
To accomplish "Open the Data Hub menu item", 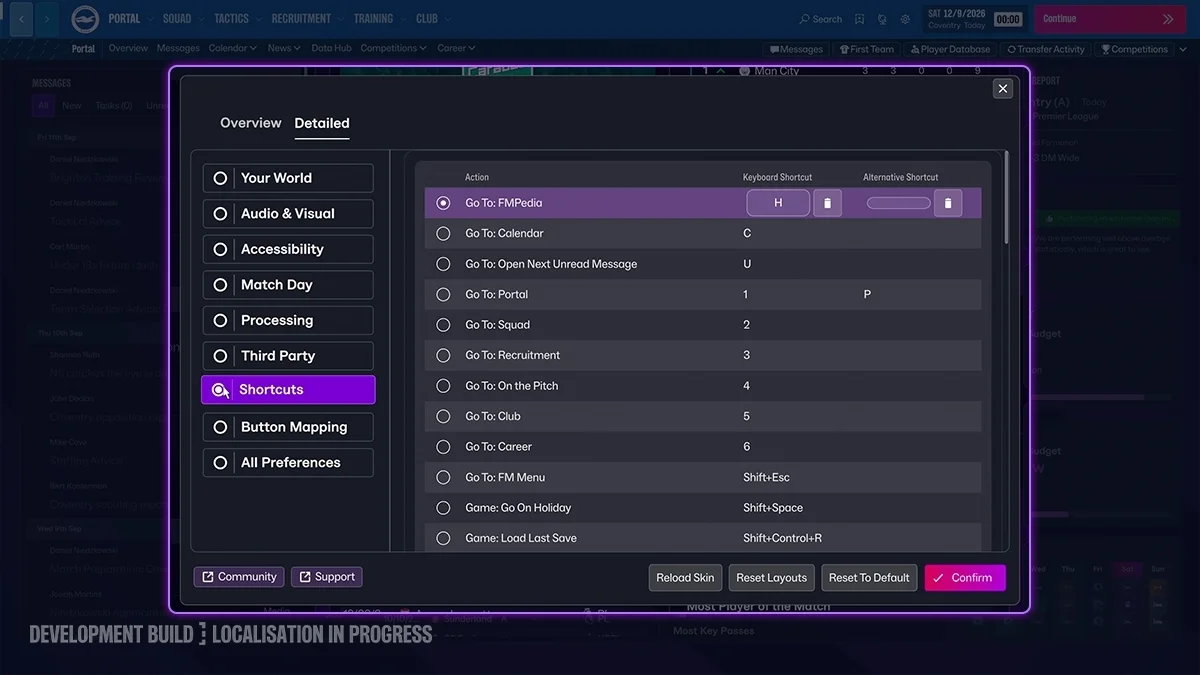I will (x=331, y=48).
